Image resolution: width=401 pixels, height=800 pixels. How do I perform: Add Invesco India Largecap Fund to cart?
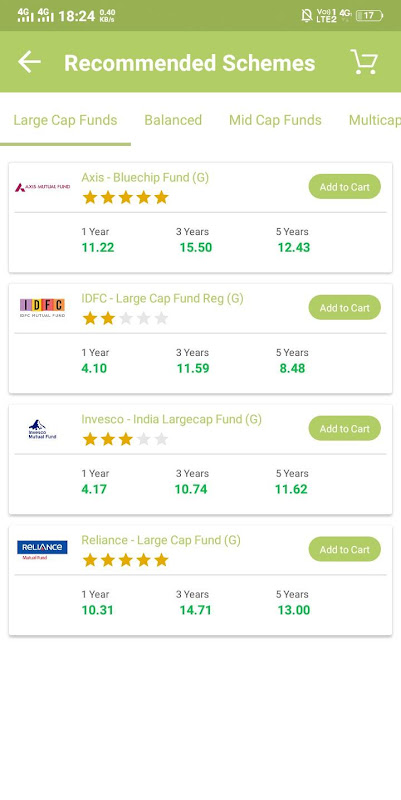point(345,429)
